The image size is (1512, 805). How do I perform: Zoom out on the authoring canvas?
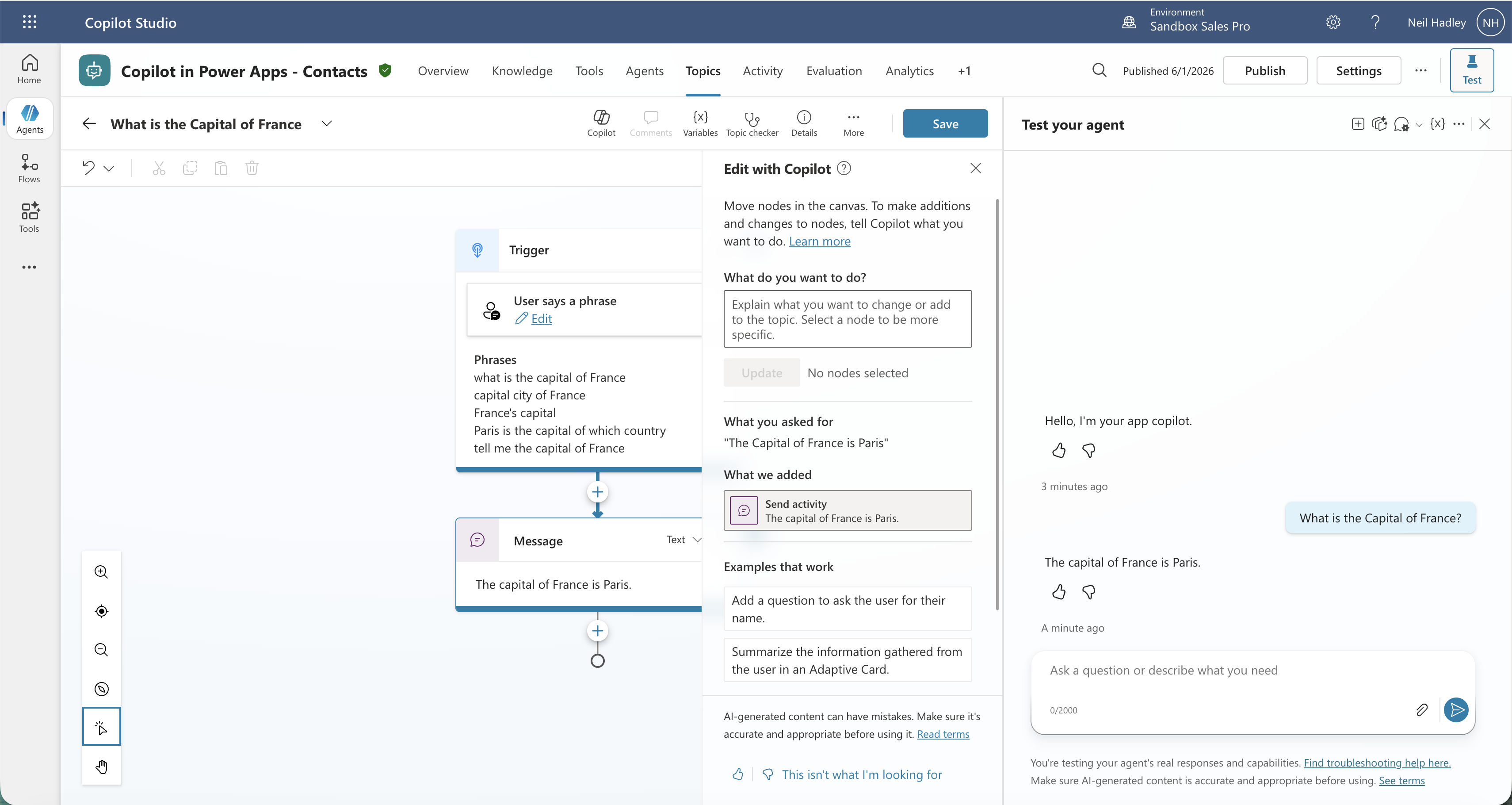102,649
